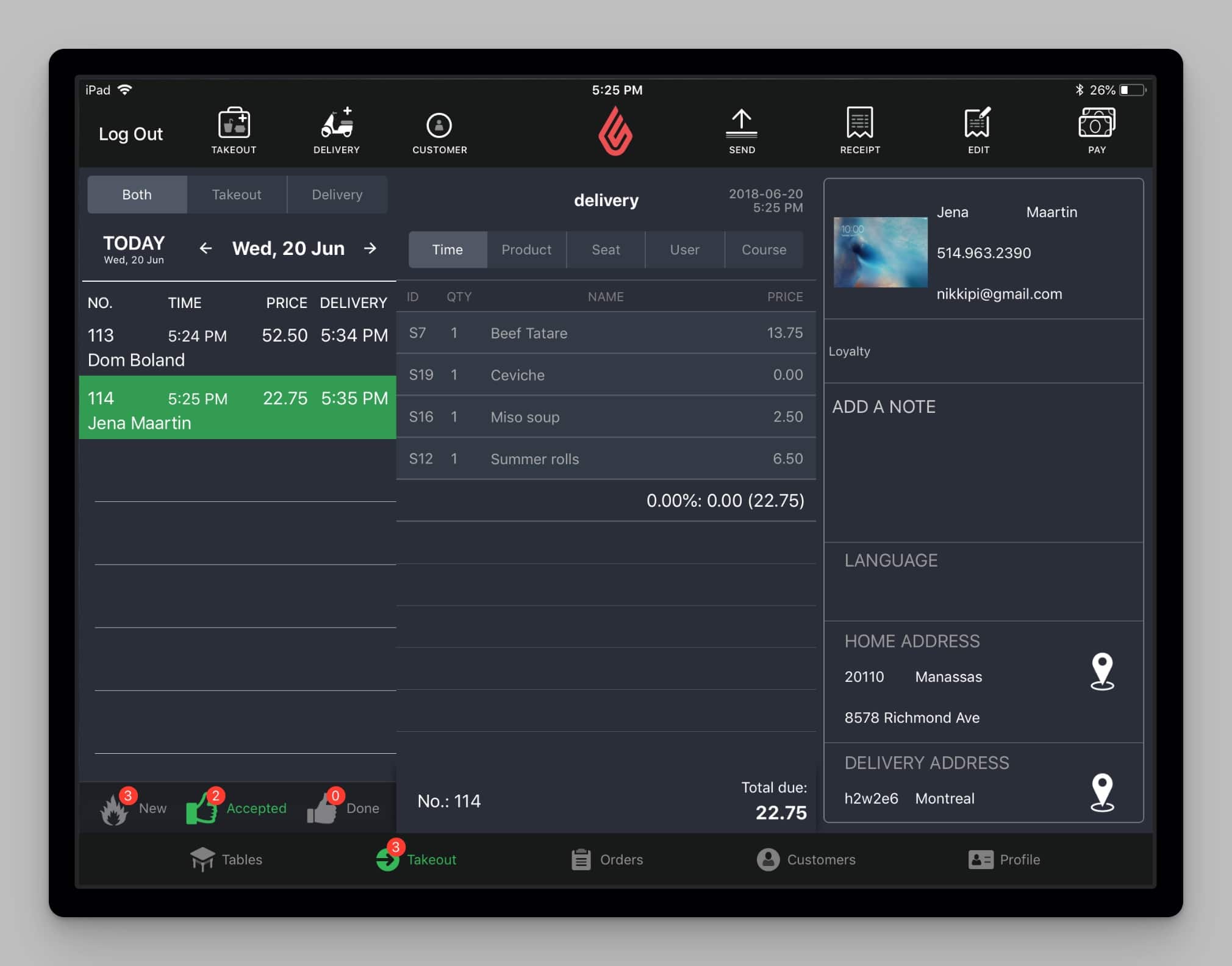Image resolution: width=1232 pixels, height=966 pixels.
Task: Show delivery address map pin location
Action: click(x=1102, y=793)
